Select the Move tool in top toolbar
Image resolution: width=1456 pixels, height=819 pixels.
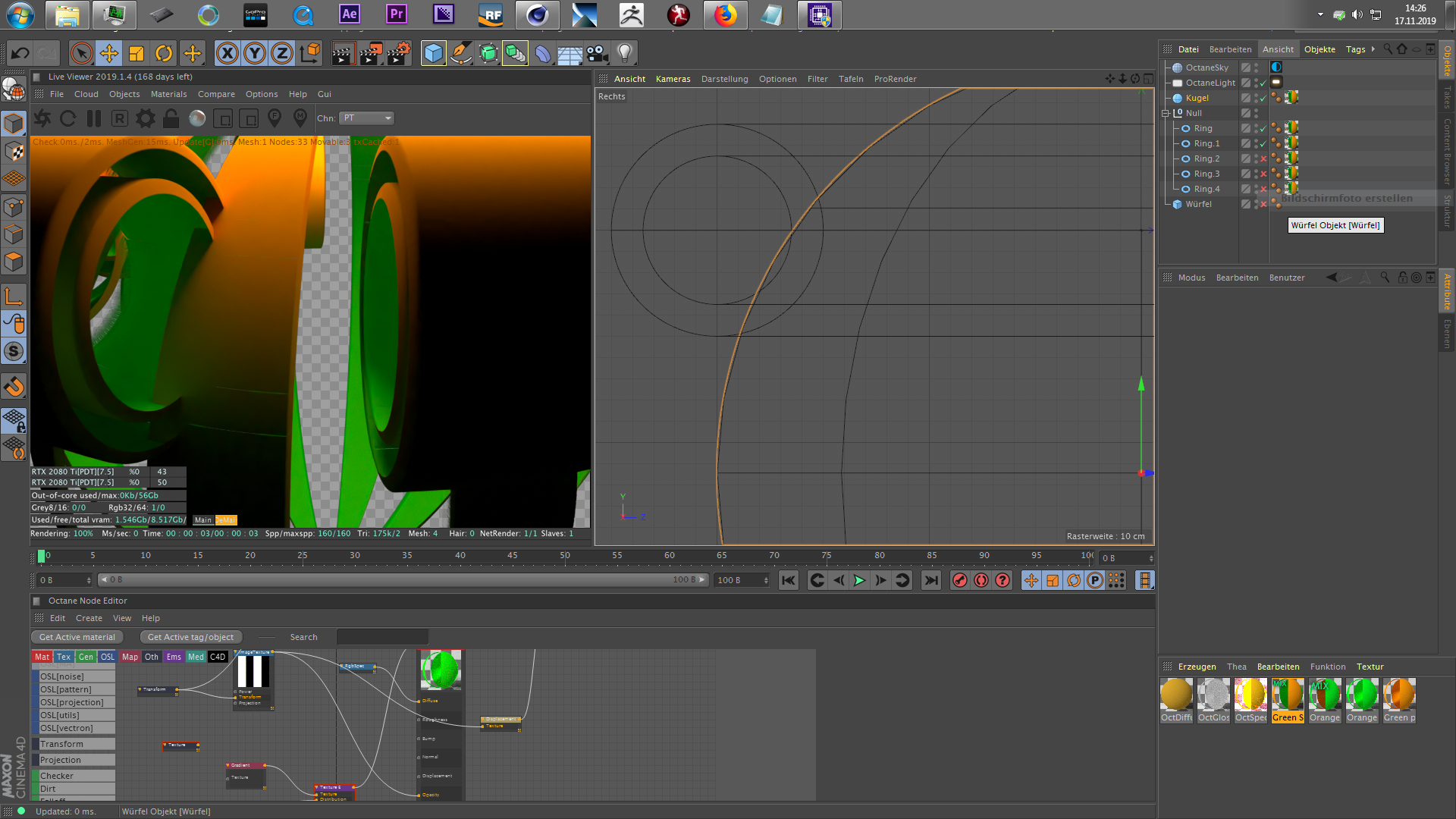109,53
